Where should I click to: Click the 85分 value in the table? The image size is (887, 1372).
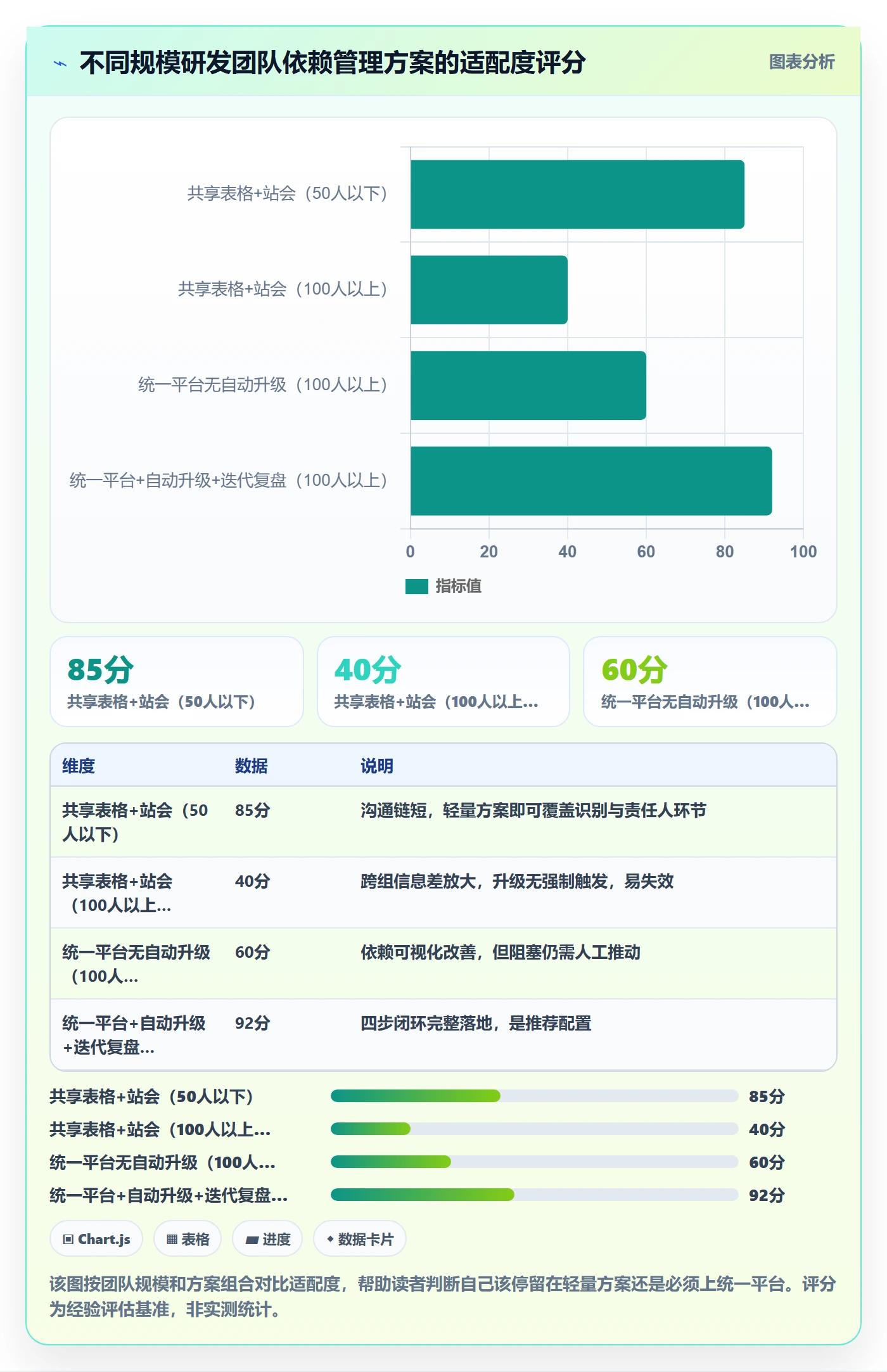(252, 810)
